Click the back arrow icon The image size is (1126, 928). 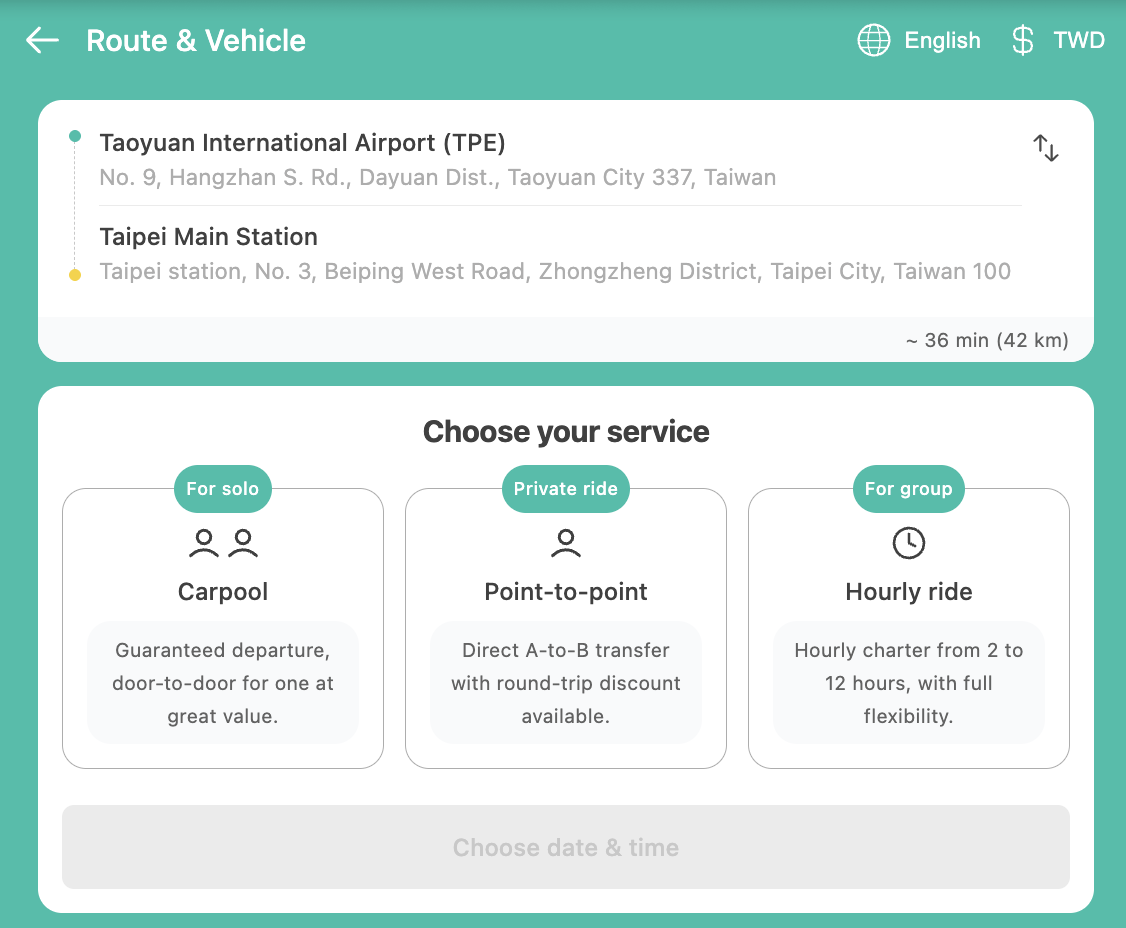[x=42, y=40]
